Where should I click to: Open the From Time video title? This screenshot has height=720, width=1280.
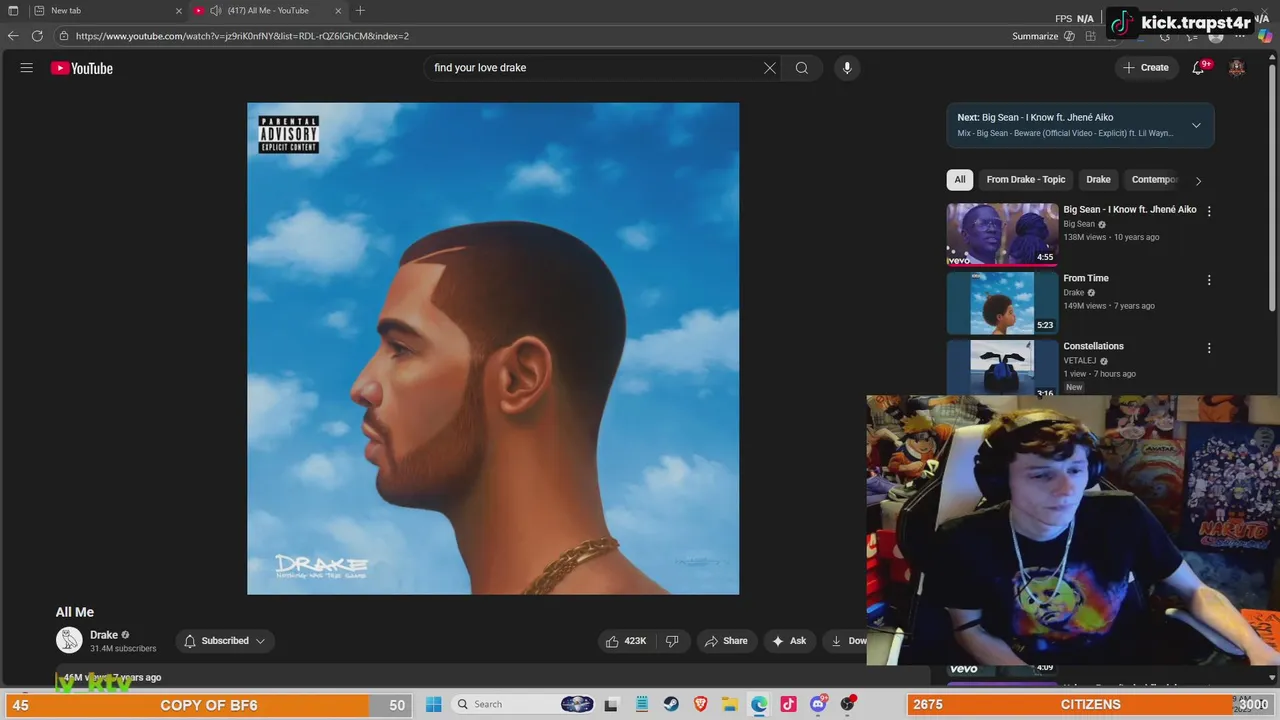pyautogui.click(x=1086, y=279)
